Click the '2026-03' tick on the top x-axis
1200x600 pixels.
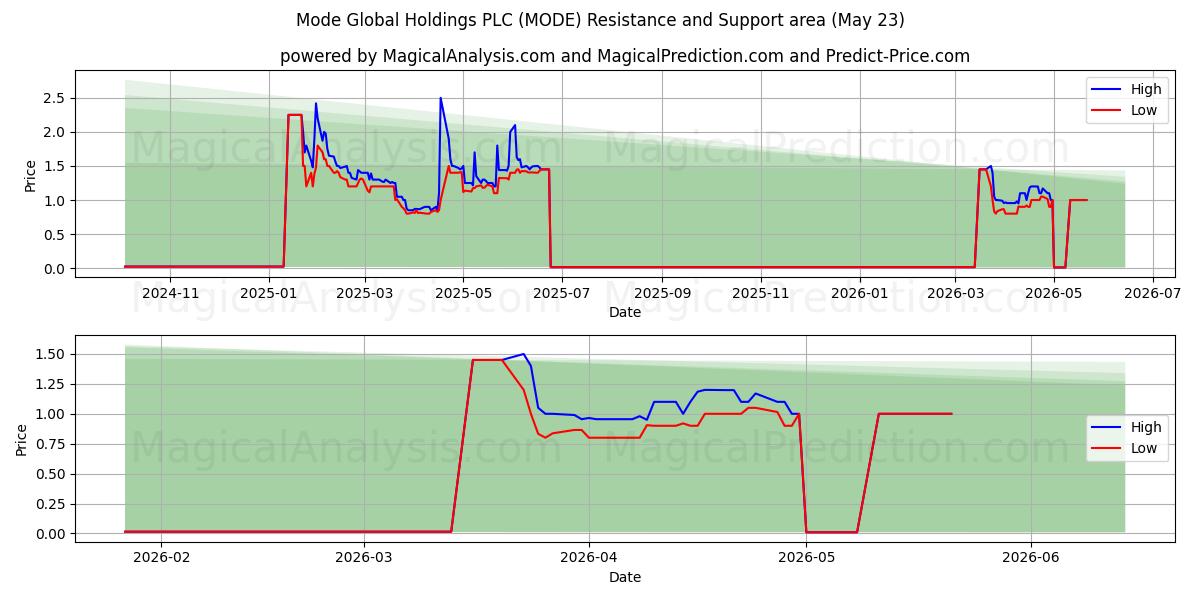coord(955,293)
